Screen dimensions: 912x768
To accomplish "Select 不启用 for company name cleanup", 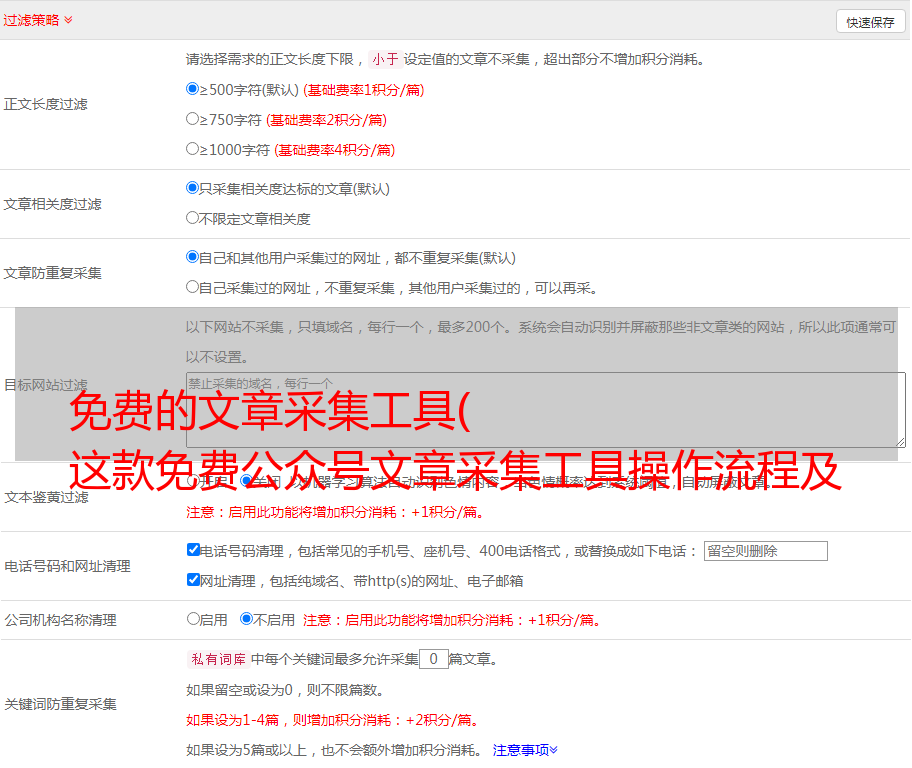I will [247, 619].
